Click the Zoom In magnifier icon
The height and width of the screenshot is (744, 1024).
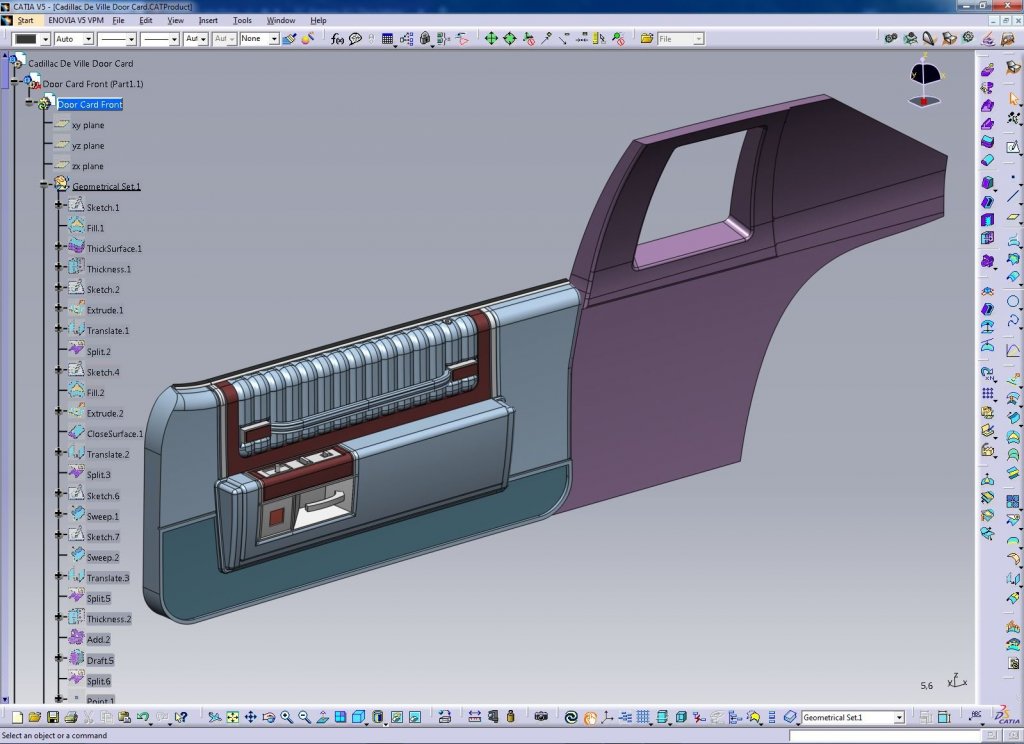click(x=286, y=717)
